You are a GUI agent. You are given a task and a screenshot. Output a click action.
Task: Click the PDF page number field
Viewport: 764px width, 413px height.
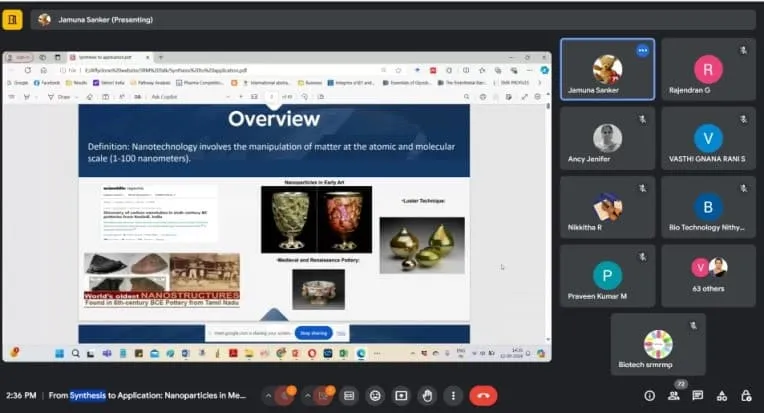coord(272,97)
